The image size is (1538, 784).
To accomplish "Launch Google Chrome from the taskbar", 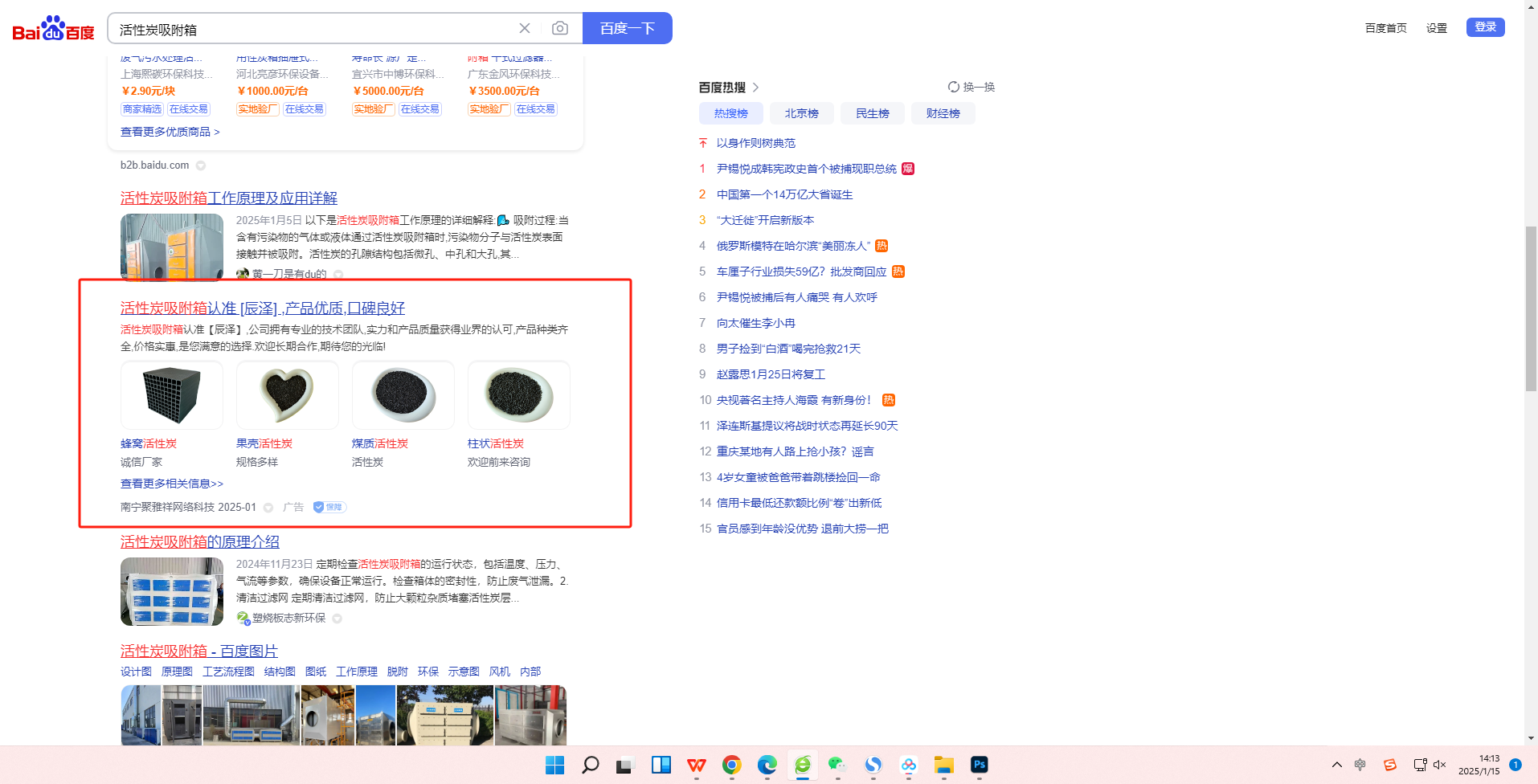I will pos(731,765).
